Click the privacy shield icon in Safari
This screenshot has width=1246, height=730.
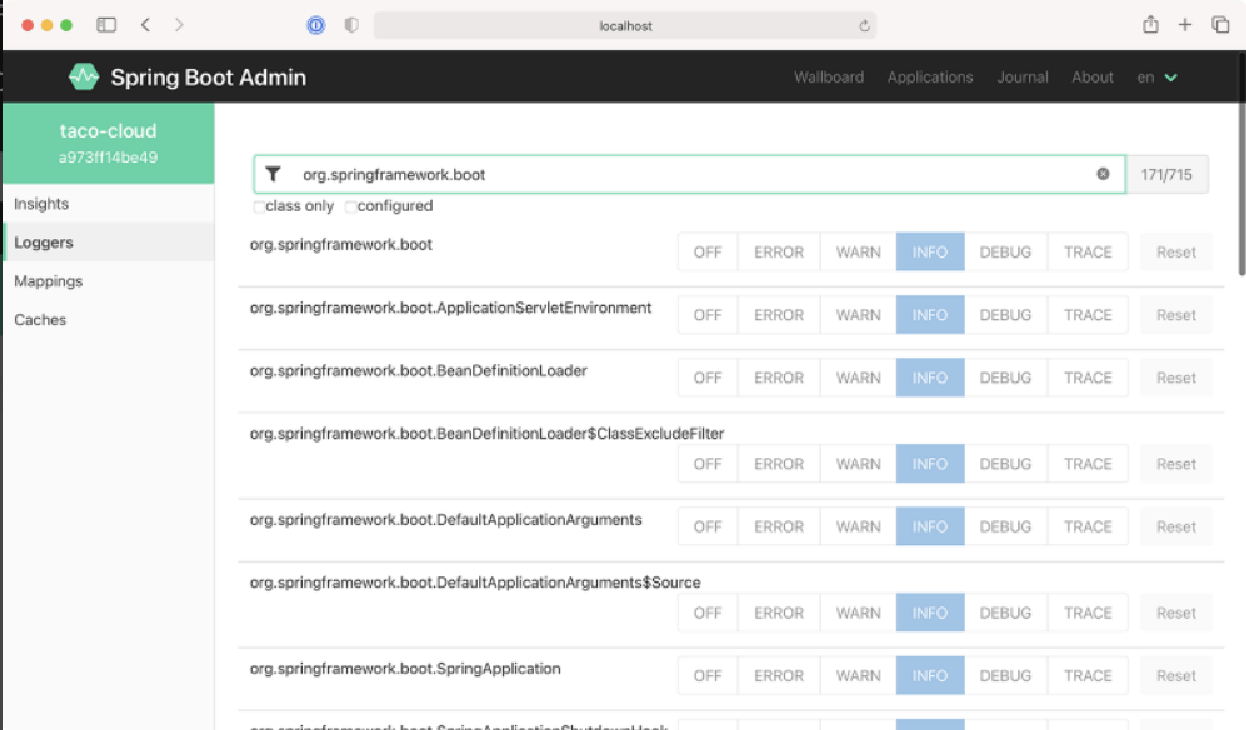[351, 26]
